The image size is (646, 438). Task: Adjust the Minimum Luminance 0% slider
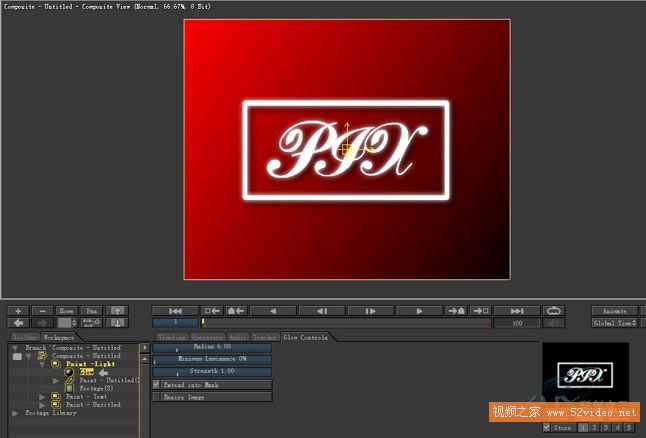[212, 359]
